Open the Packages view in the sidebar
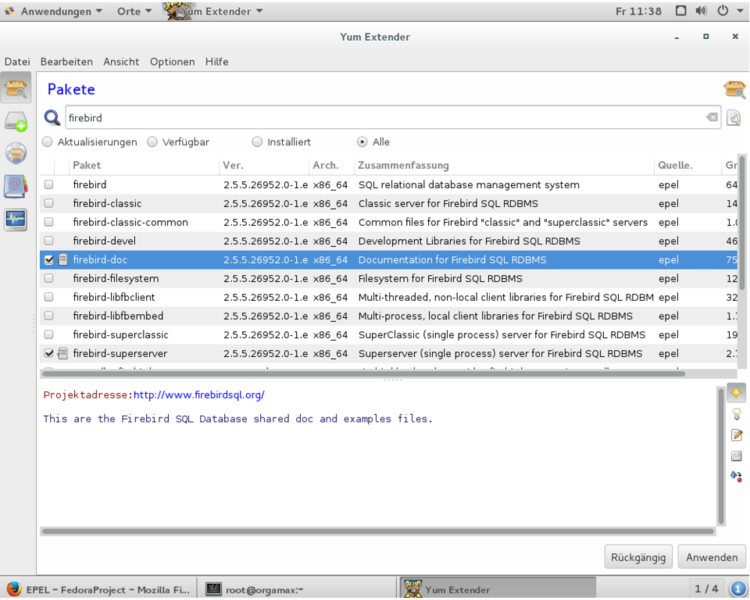The height and width of the screenshot is (600, 750). 16,88
